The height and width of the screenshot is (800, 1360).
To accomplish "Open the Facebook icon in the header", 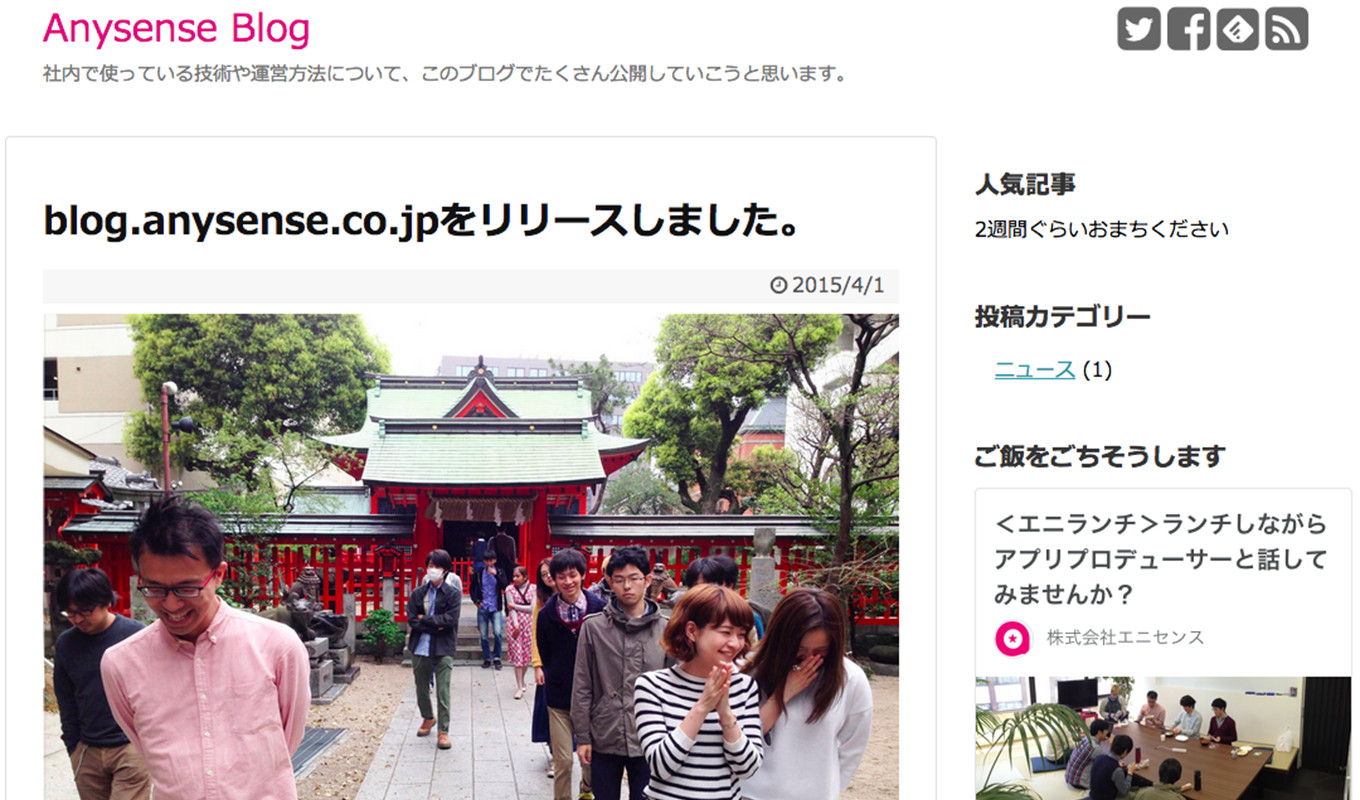I will click(x=1188, y=28).
